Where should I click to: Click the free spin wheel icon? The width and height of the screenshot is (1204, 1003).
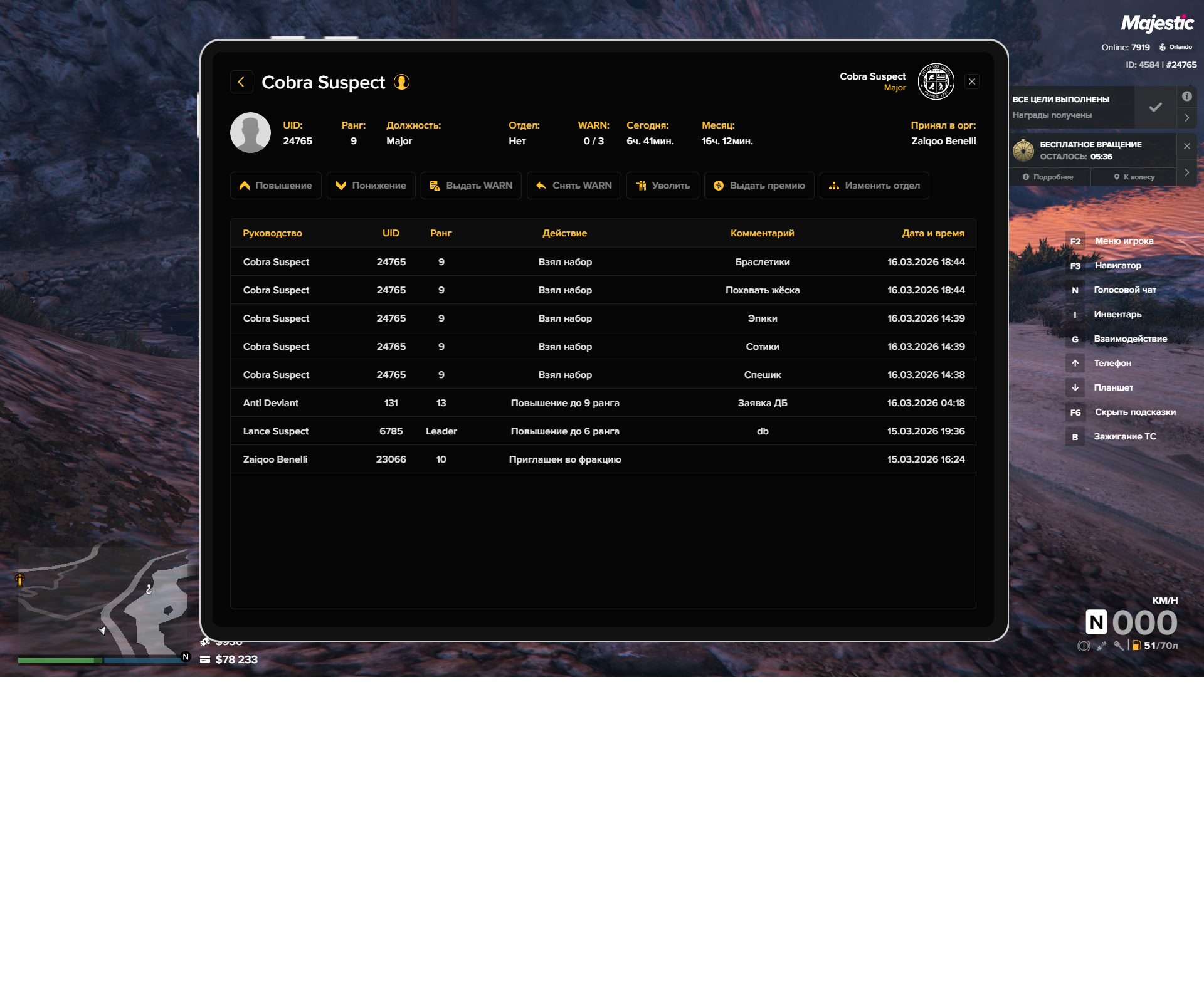(1023, 150)
